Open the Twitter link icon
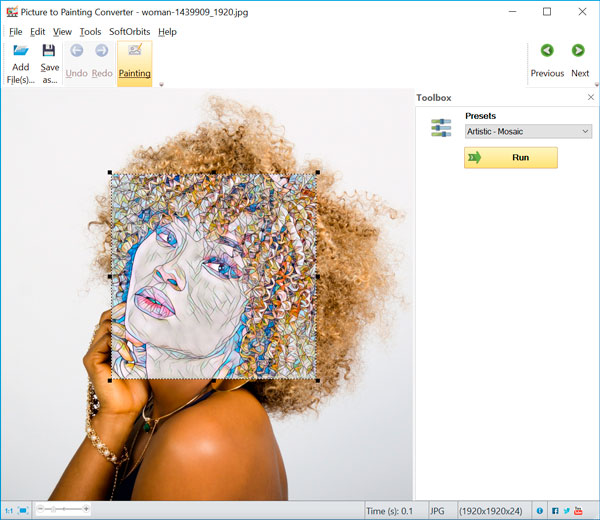This screenshot has width=600, height=520. 567,511
